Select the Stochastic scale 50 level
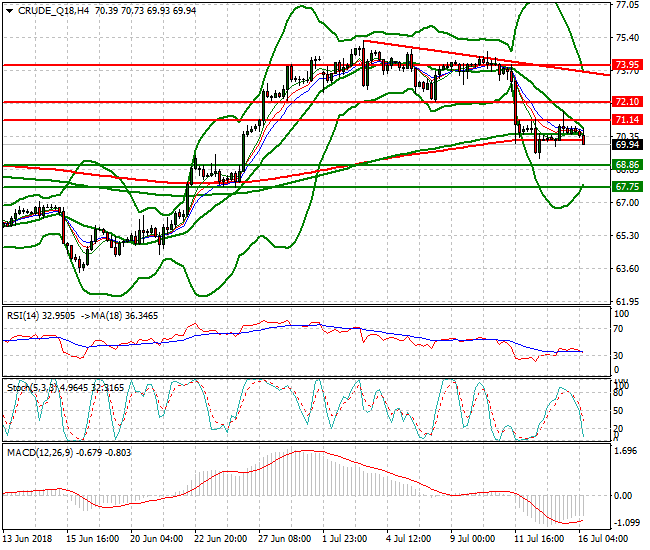The width and height of the screenshot is (650, 550). click(x=618, y=411)
